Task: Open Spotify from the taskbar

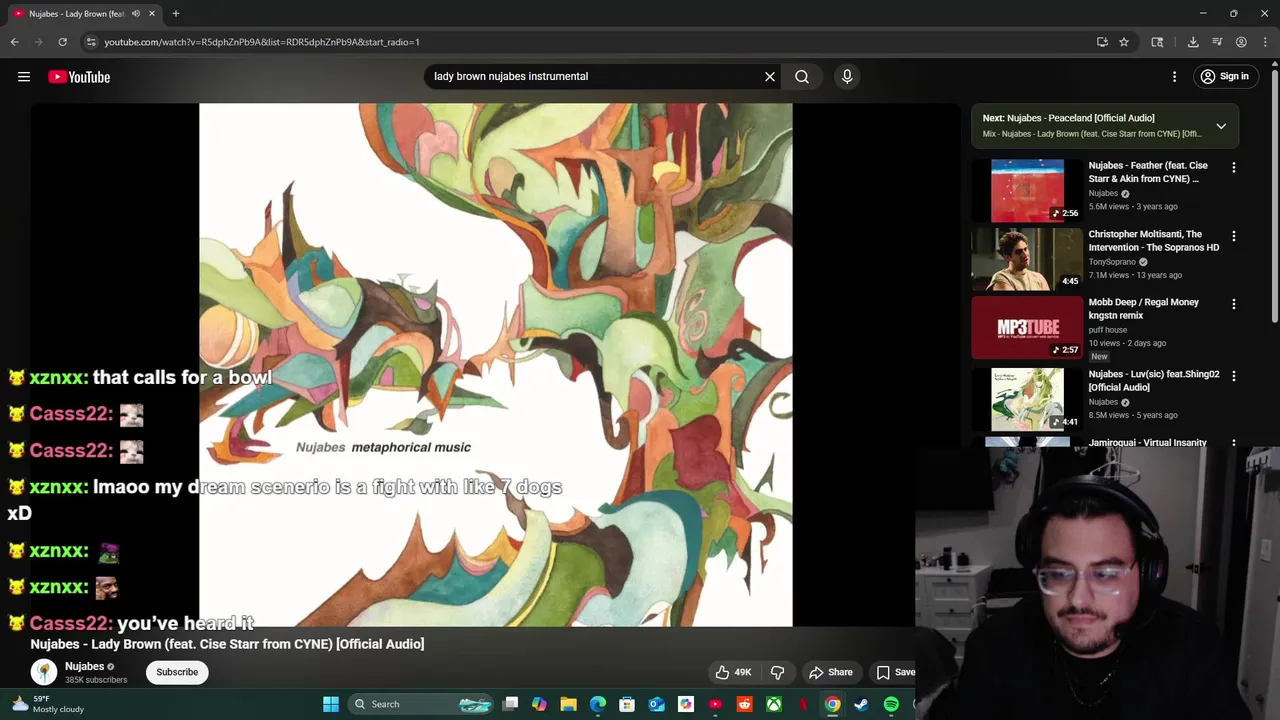Action: [891, 704]
